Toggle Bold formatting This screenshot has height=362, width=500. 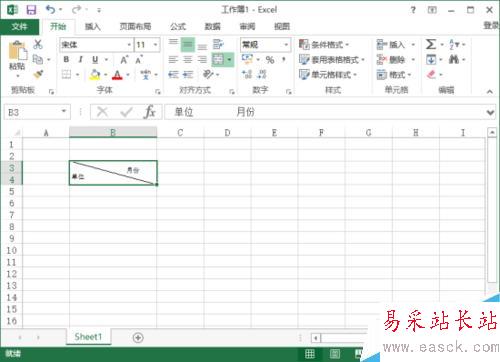click(x=66, y=59)
